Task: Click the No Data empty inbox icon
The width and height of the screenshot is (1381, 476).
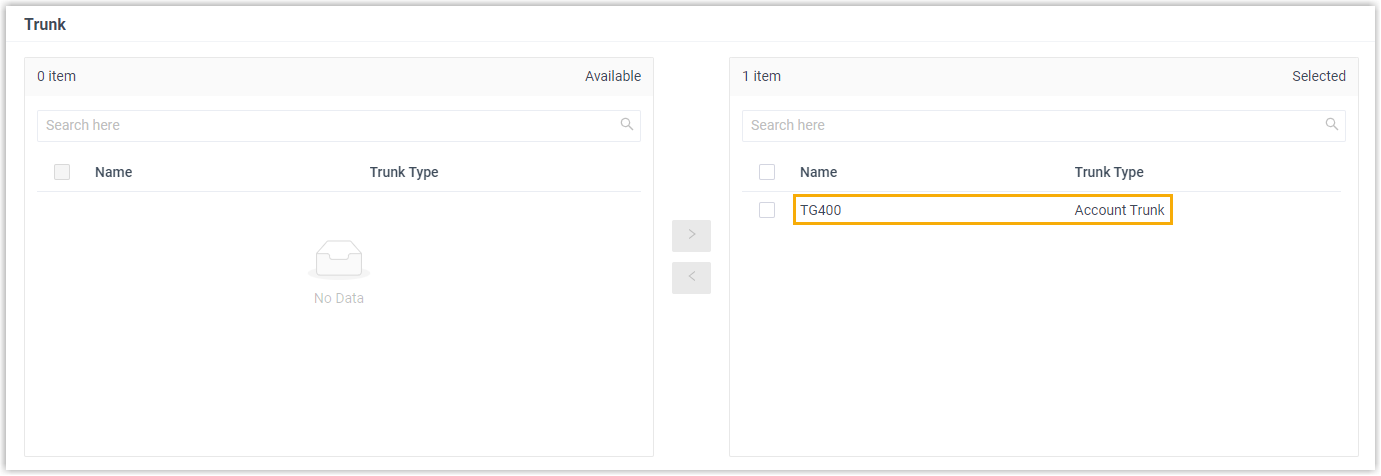Action: pos(339,260)
